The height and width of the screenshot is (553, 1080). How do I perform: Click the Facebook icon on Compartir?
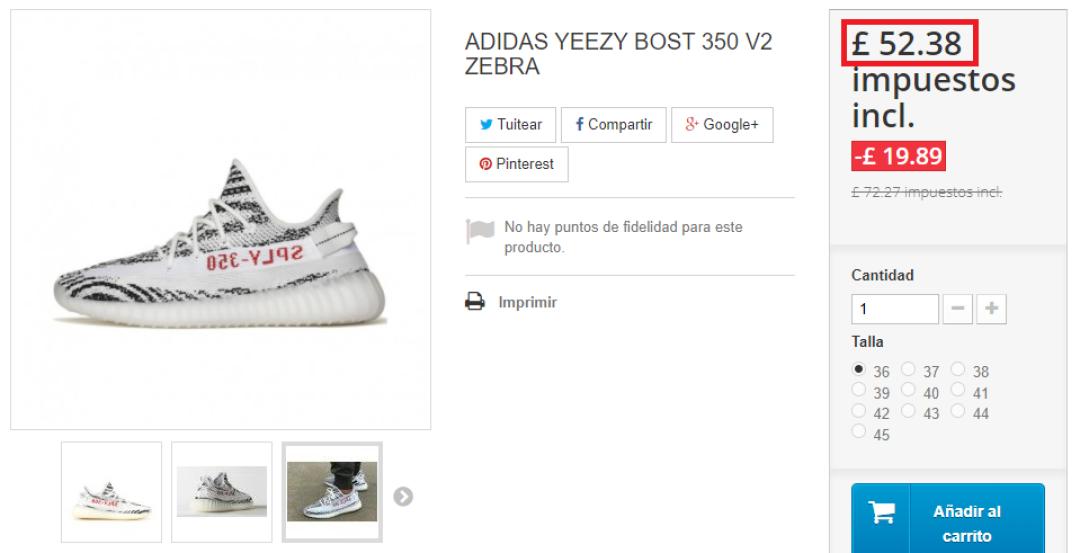[579, 124]
